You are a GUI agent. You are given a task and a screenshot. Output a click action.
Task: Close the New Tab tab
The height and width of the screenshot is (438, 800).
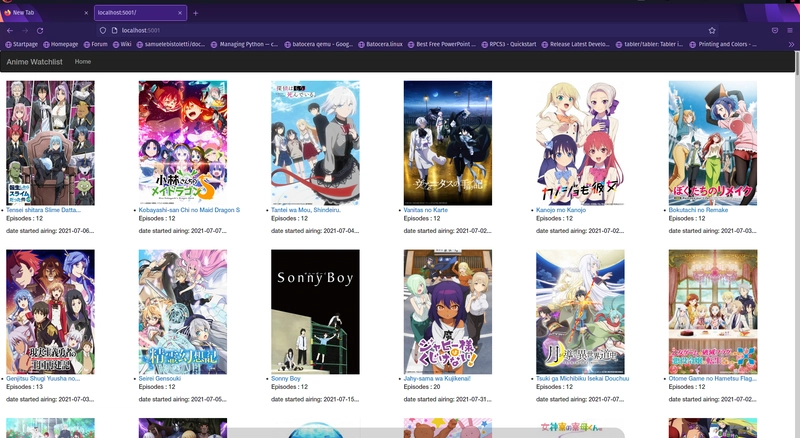pos(86,13)
